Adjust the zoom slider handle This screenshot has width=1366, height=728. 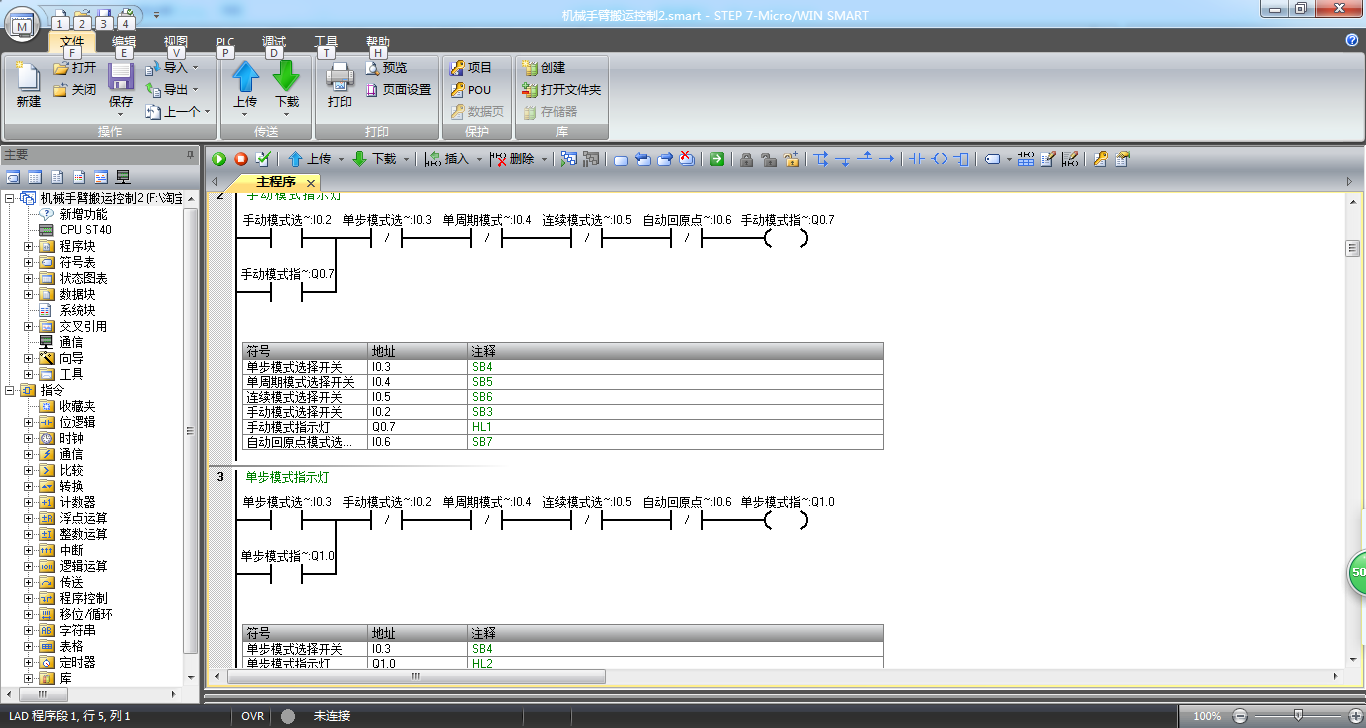point(1298,716)
